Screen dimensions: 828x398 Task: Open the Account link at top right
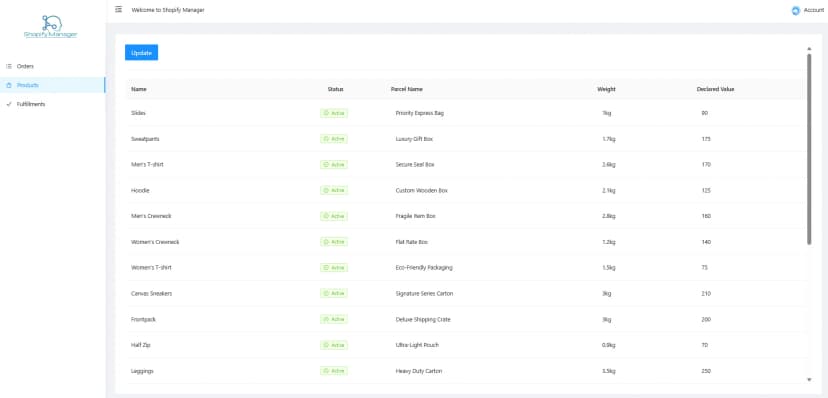pos(814,10)
